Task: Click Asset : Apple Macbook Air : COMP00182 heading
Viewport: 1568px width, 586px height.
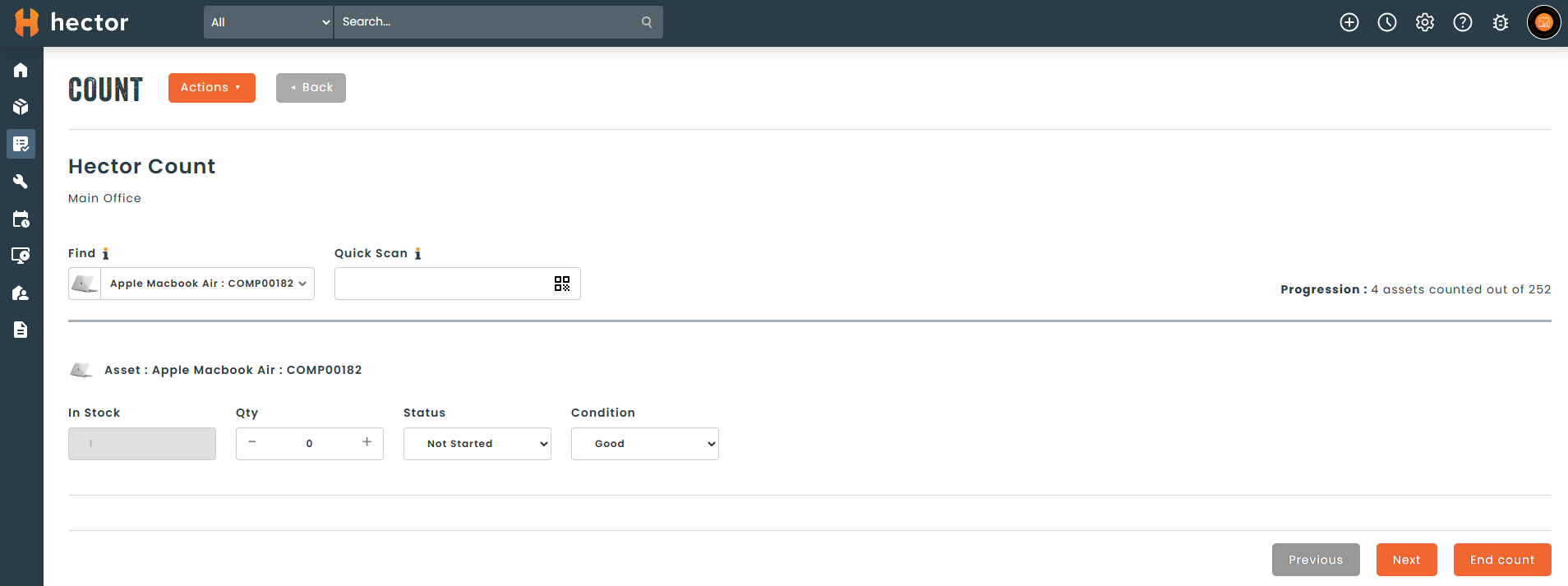Action: pyautogui.click(x=233, y=370)
